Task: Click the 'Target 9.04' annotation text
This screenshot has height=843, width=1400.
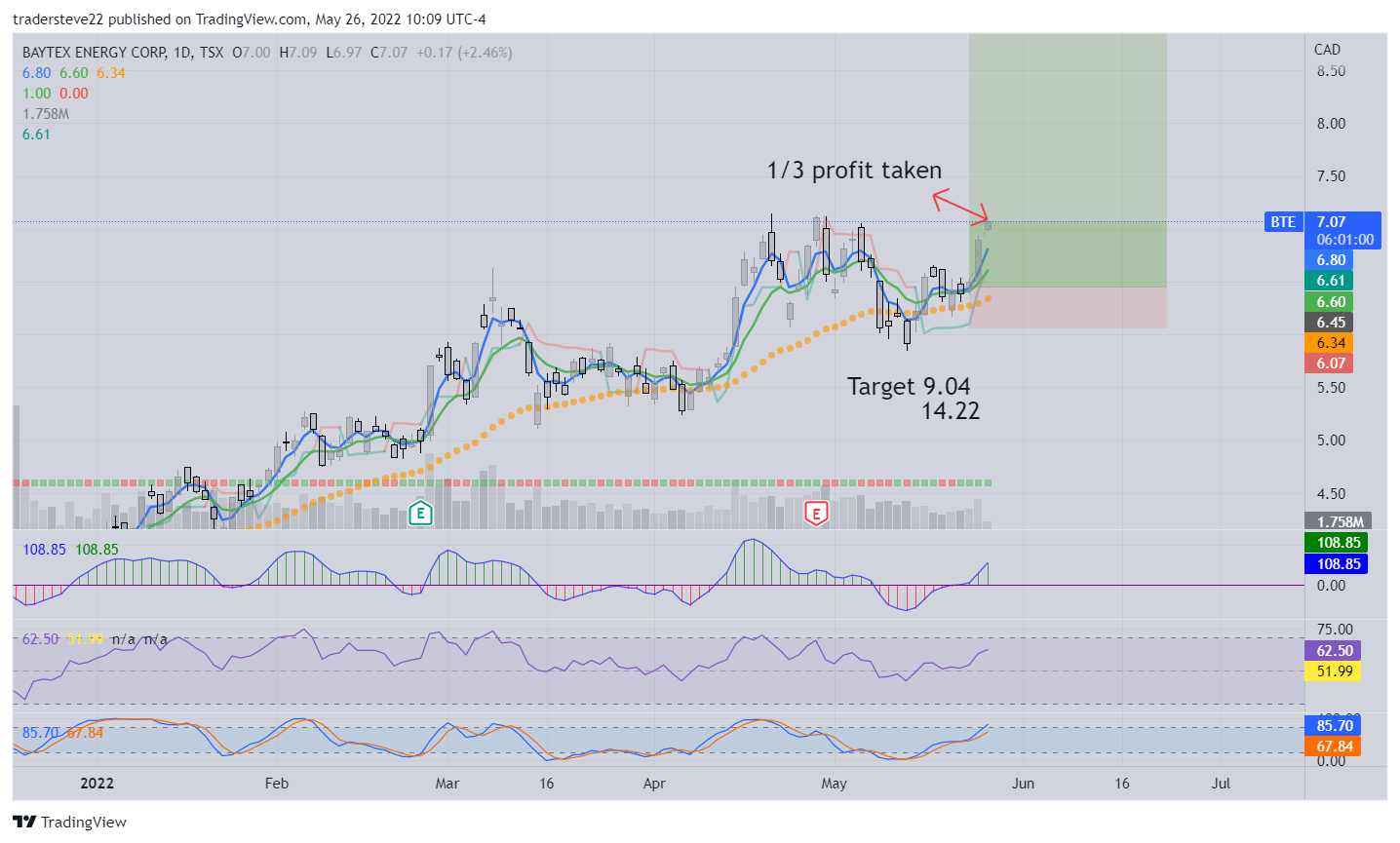Action: click(909, 387)
